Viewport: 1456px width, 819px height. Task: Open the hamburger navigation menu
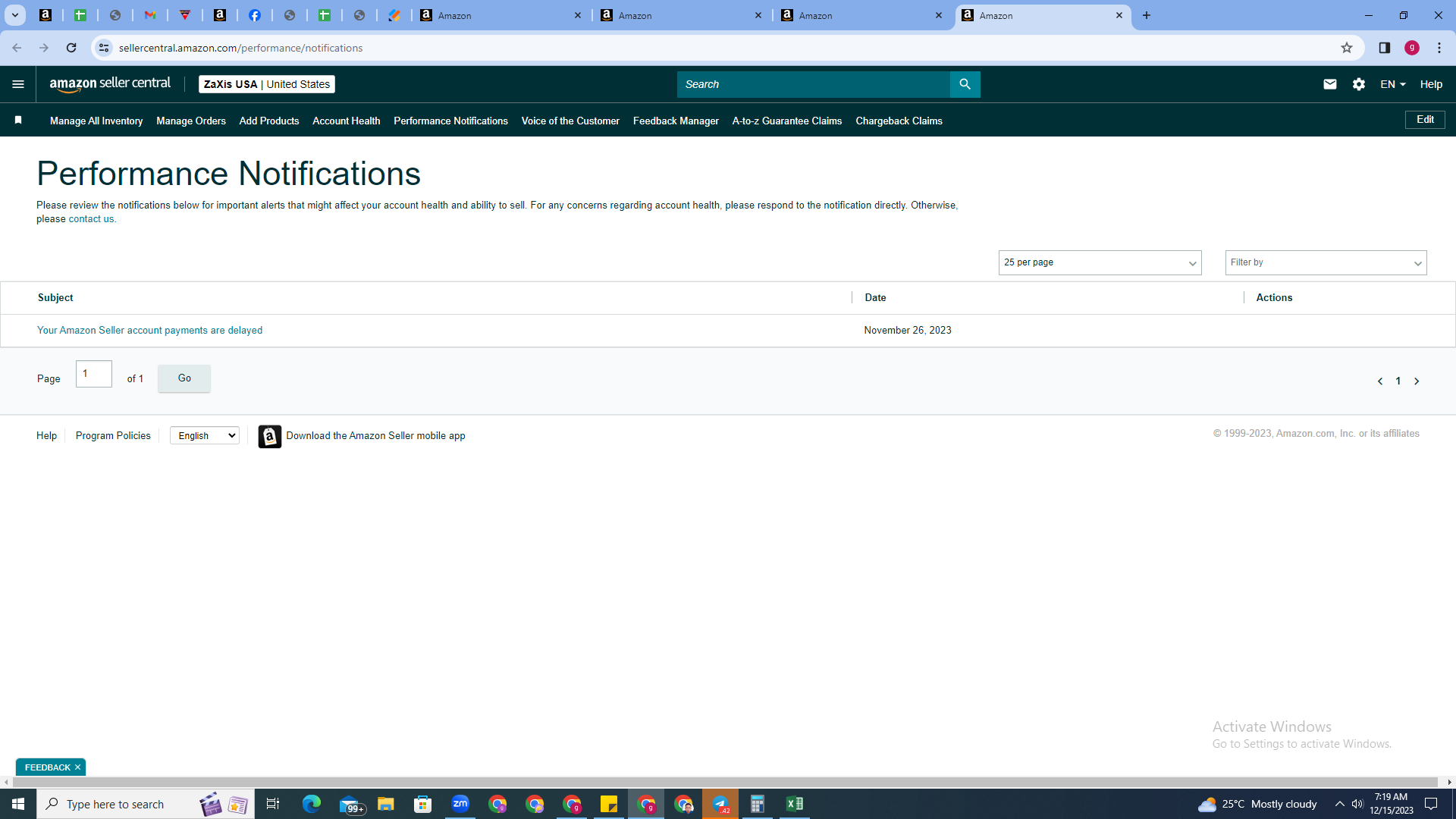pos(18,84)
